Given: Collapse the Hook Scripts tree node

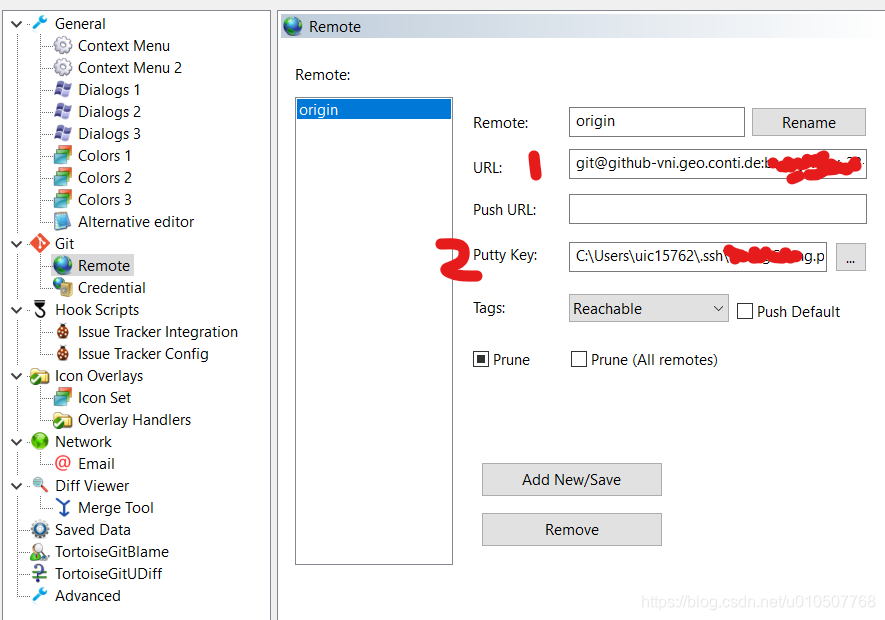Looking at the screenshot, I should click(x=16, y=310).
